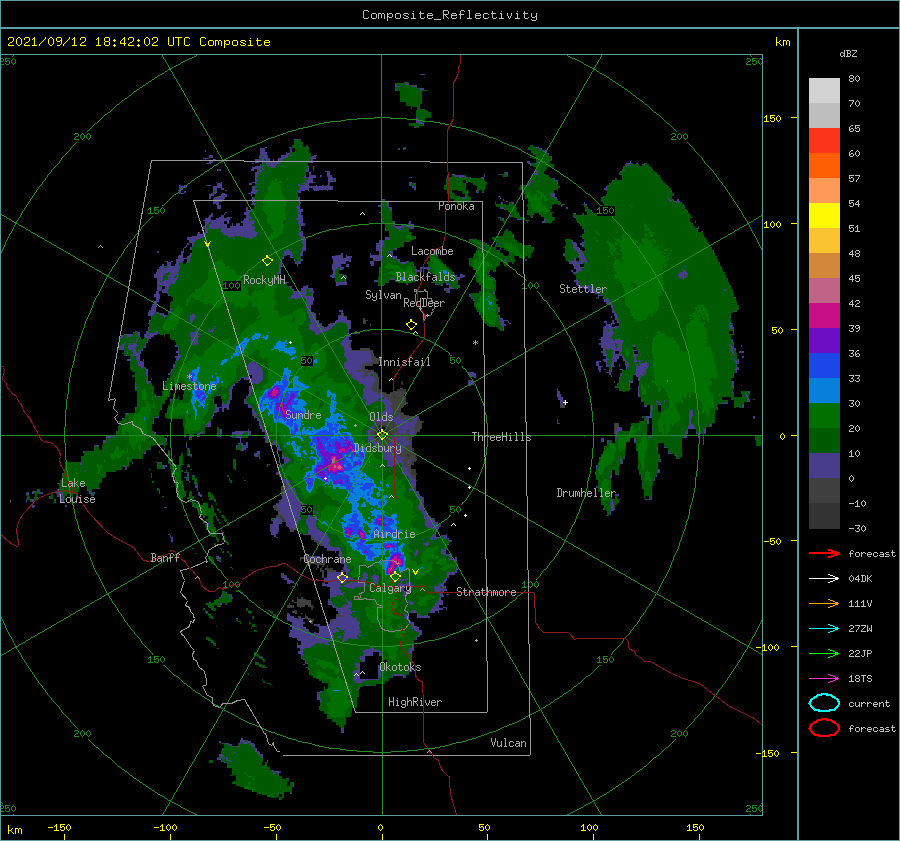Click the yellow diamond marker below Cochrane
Screen dimensions: 900x841
click(x=342, y=577)
